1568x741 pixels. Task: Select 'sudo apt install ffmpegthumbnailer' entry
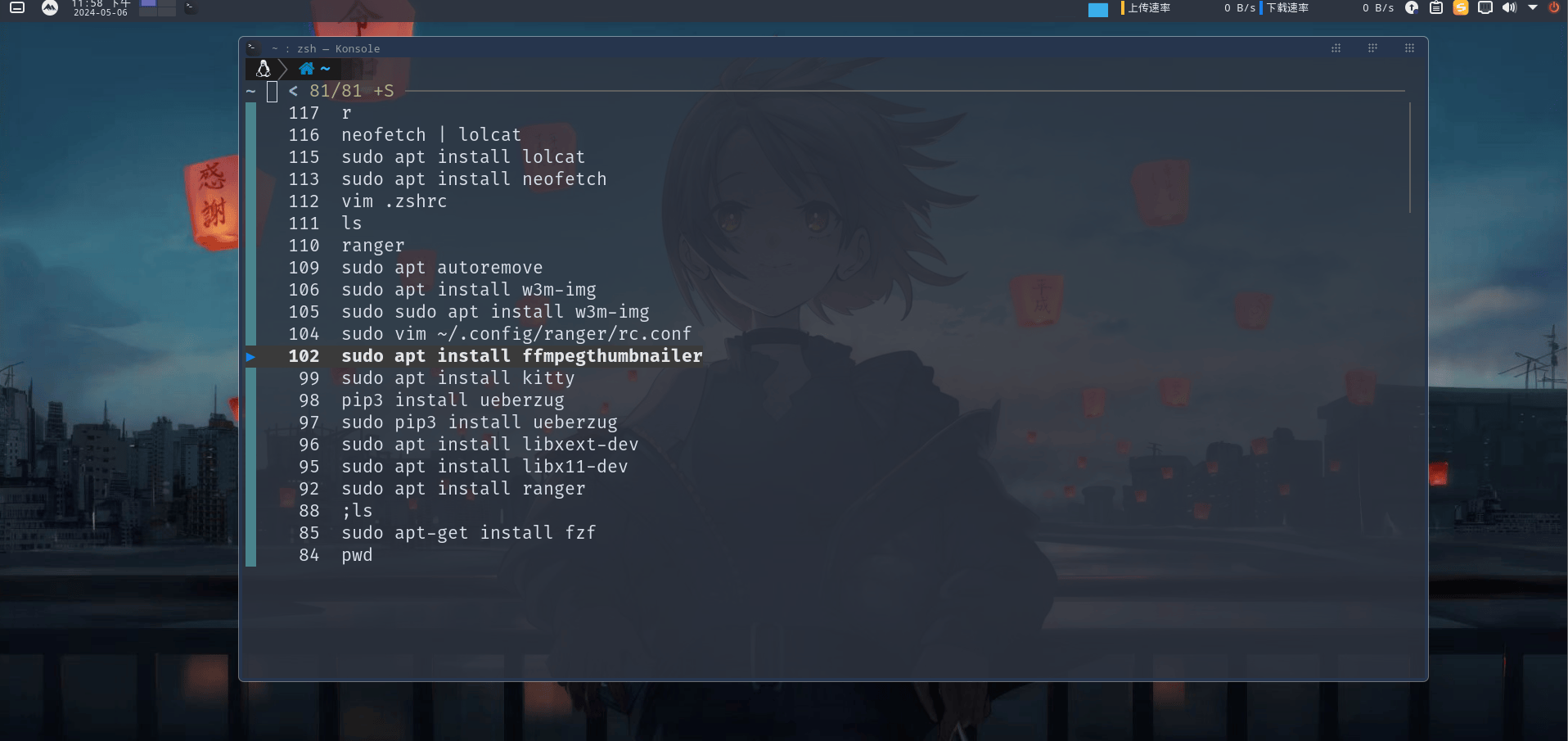(521, 356)
